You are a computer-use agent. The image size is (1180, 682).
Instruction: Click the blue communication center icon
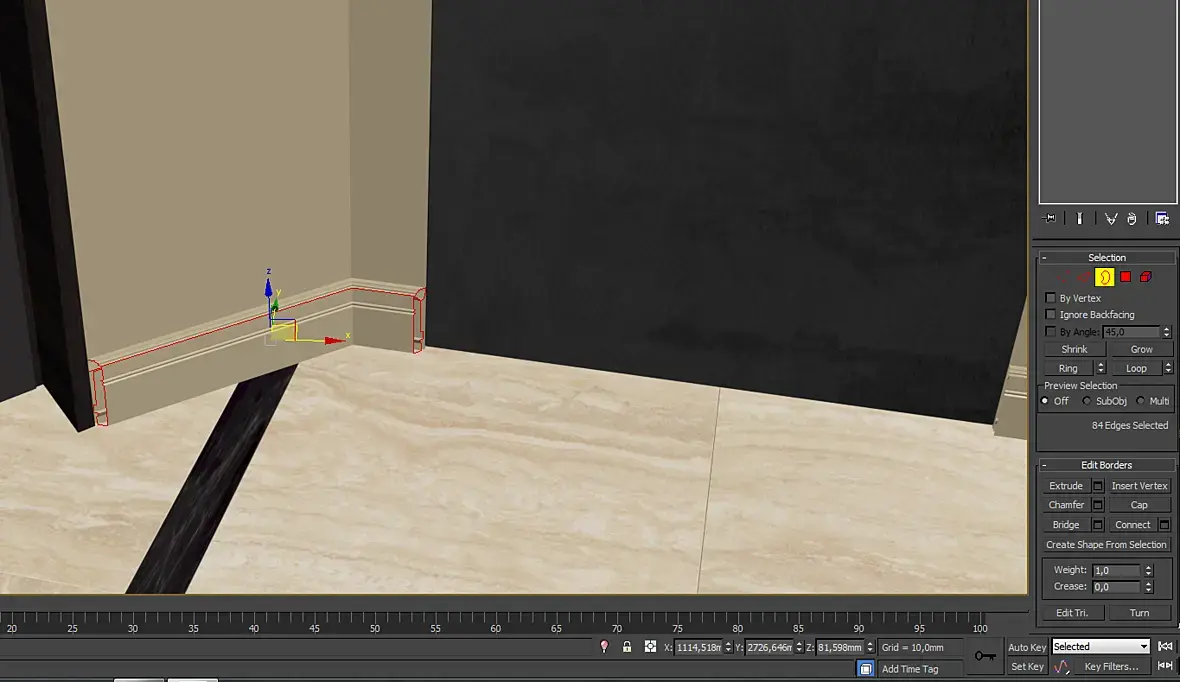point(865,668)
